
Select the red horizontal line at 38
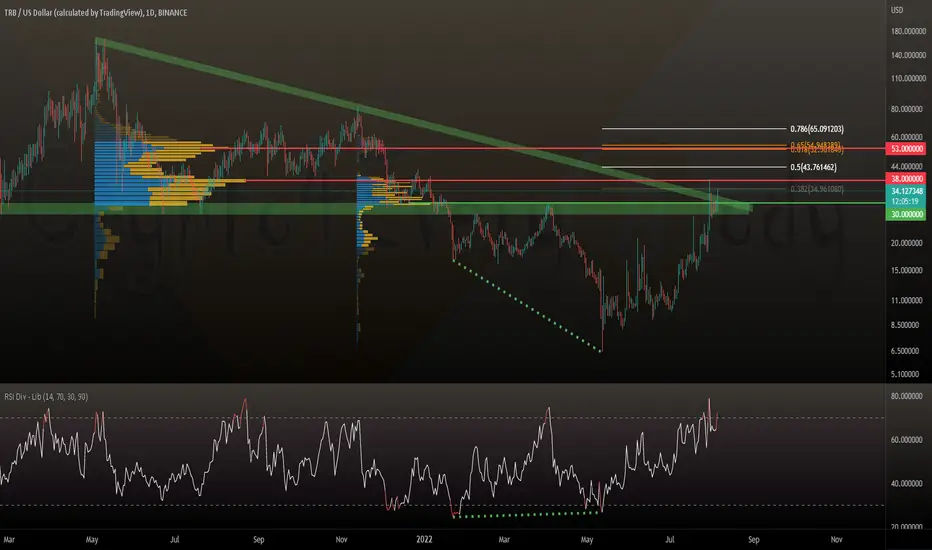(x=565, y=180)
